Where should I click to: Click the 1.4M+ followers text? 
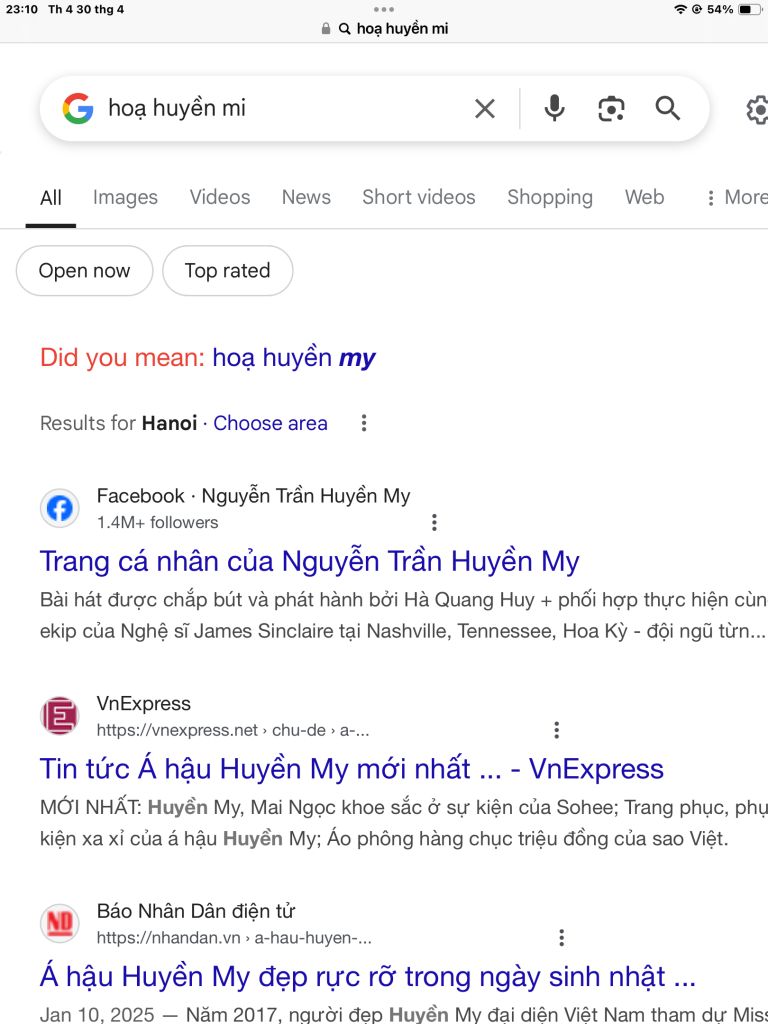point(157,522)
